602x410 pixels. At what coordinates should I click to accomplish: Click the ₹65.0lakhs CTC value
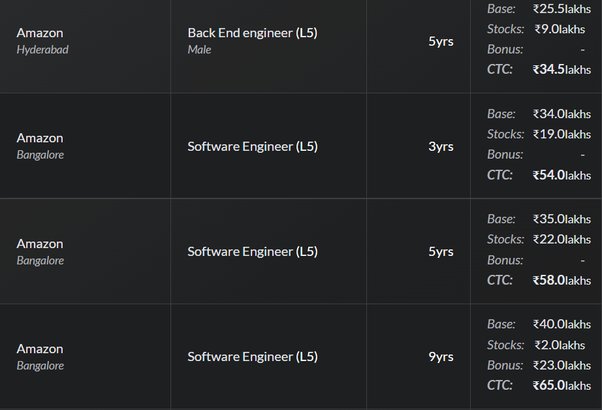tap(562, 385)
